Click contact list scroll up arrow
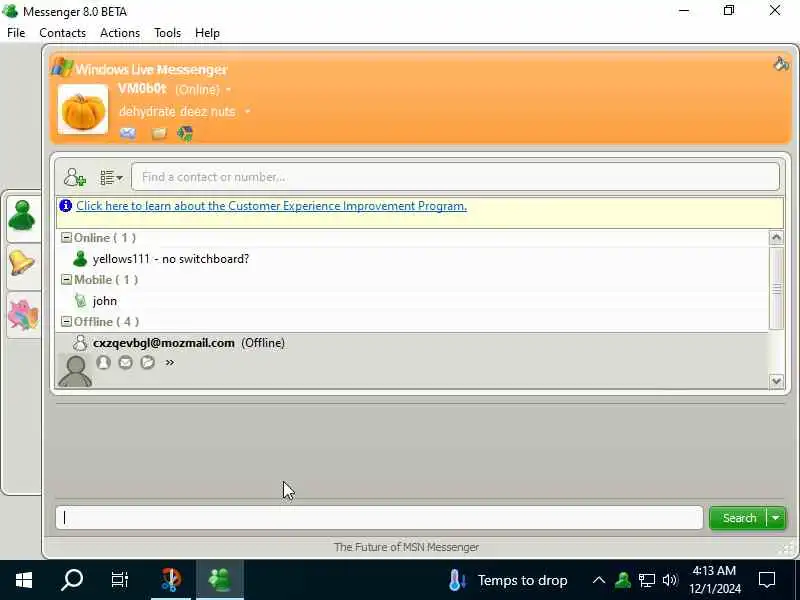This screenshot has width=800, height=600. coord(776,237)
